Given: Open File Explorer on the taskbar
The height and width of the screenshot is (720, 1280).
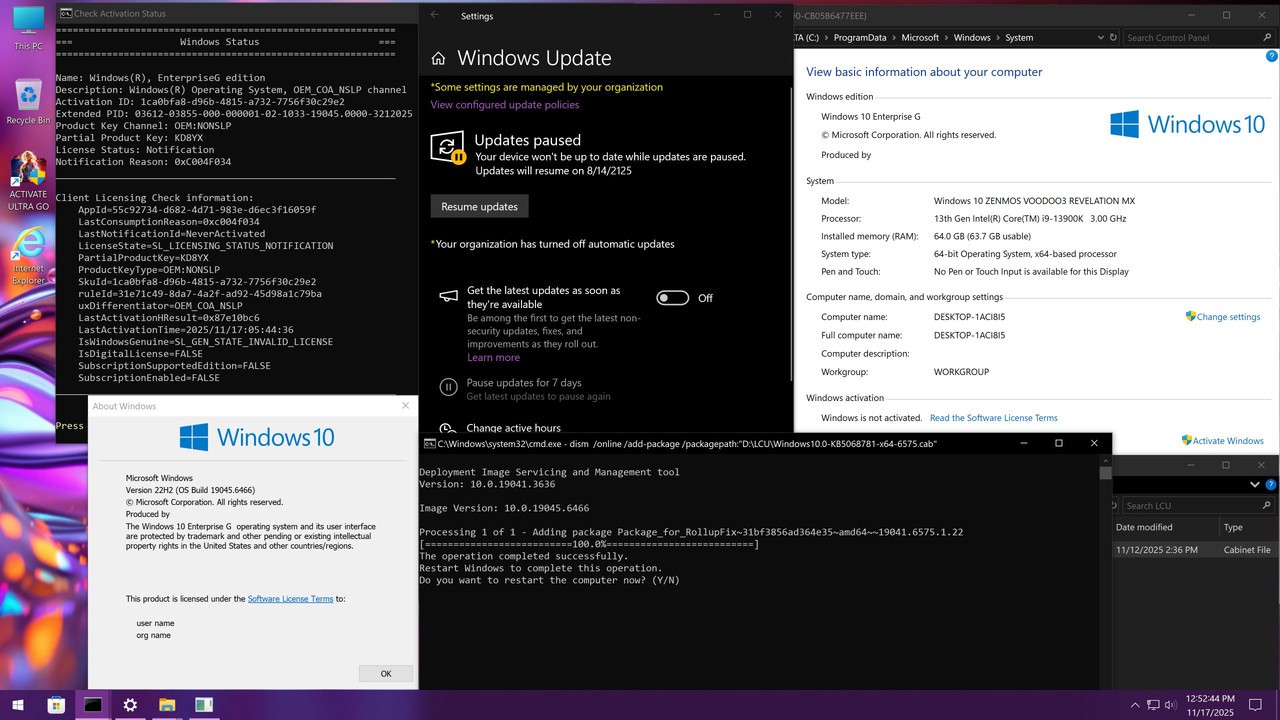Looking at the screenshot, I should 167,705.
